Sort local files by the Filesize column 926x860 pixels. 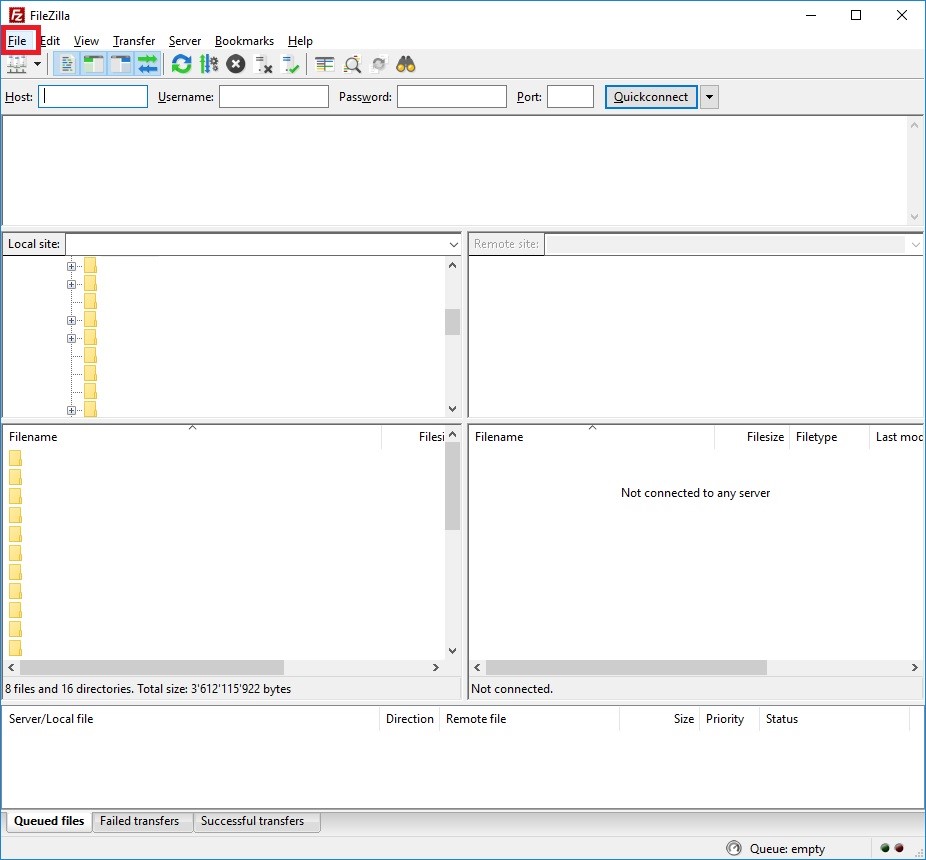pyautogui.click(x=413, y=437)
